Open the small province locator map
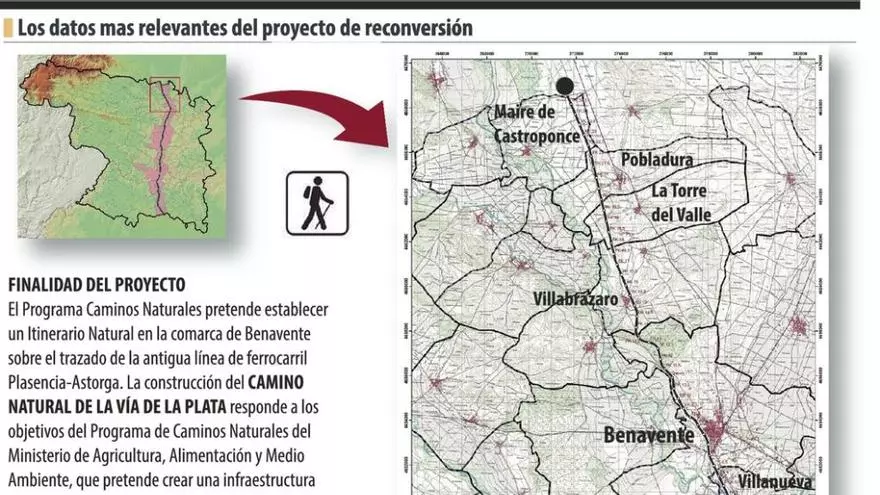 coord(122,145)
